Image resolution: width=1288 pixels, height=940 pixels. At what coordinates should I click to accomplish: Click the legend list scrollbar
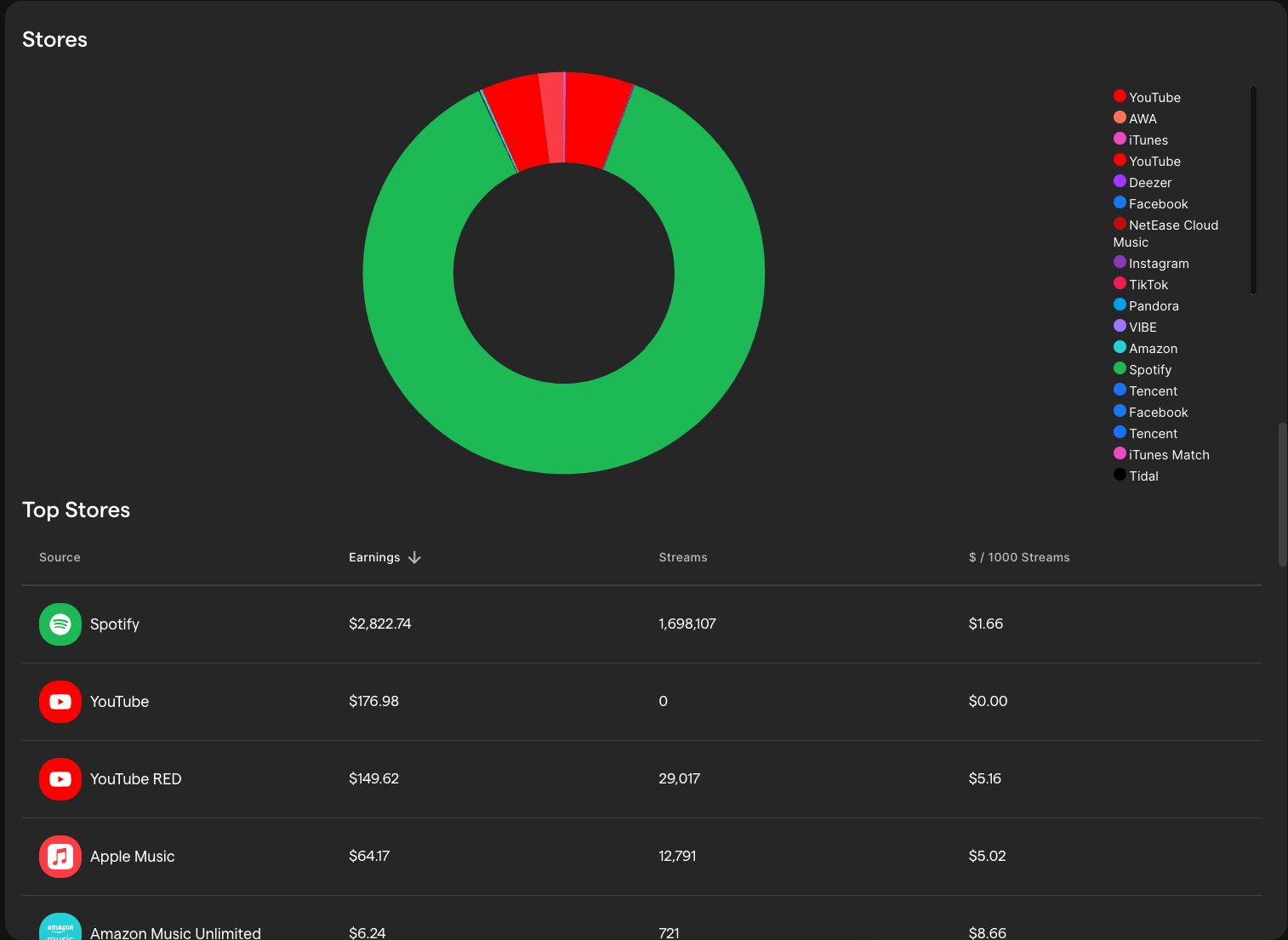(1253, 190)
